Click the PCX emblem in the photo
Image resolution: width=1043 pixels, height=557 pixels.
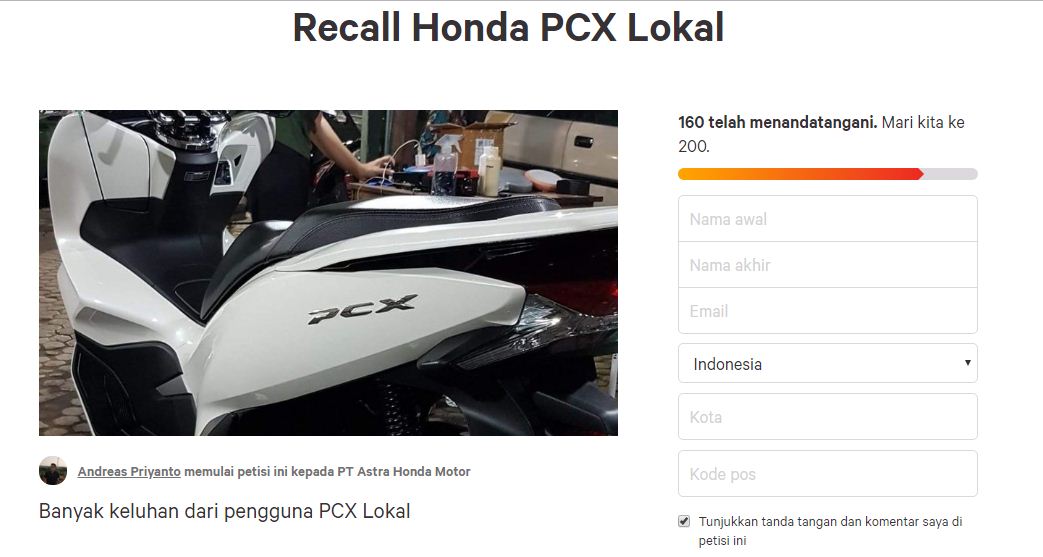[x=363, y=308]
